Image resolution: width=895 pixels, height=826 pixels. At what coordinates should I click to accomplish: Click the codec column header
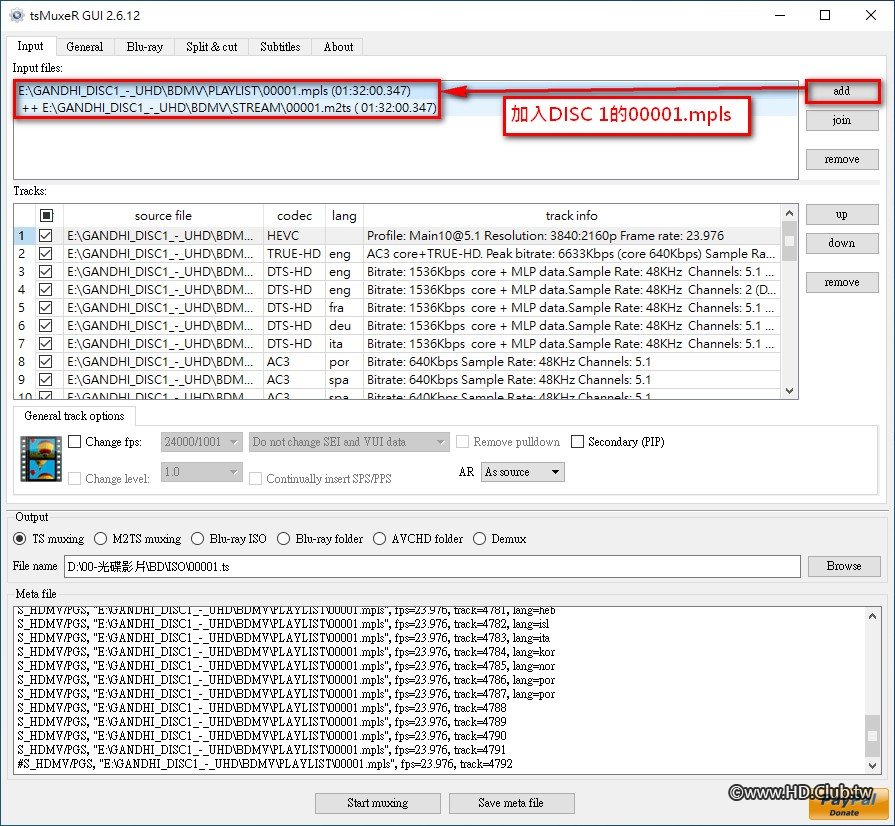295,216
